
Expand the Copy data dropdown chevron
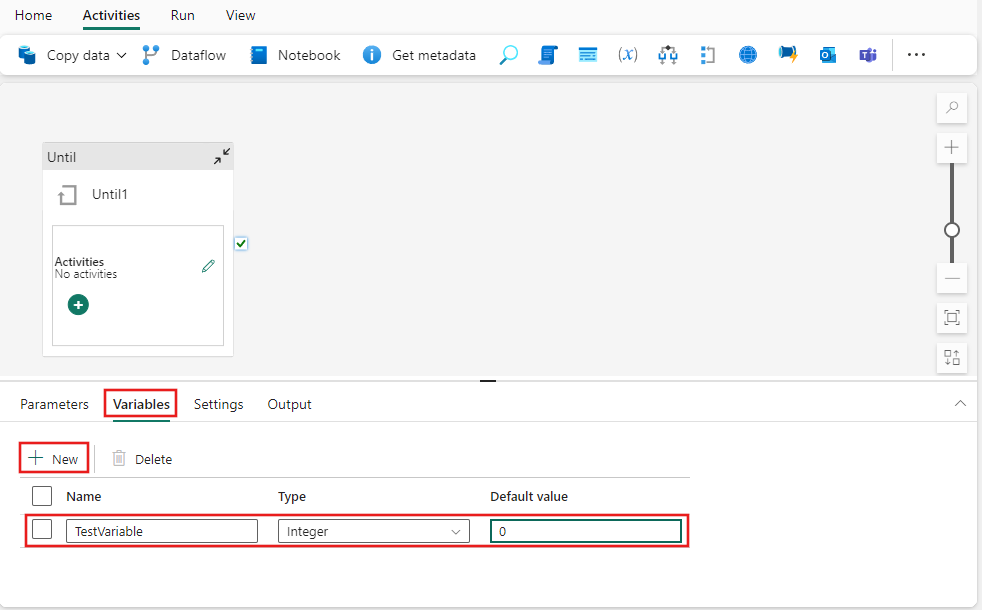[x=121, y=55]
